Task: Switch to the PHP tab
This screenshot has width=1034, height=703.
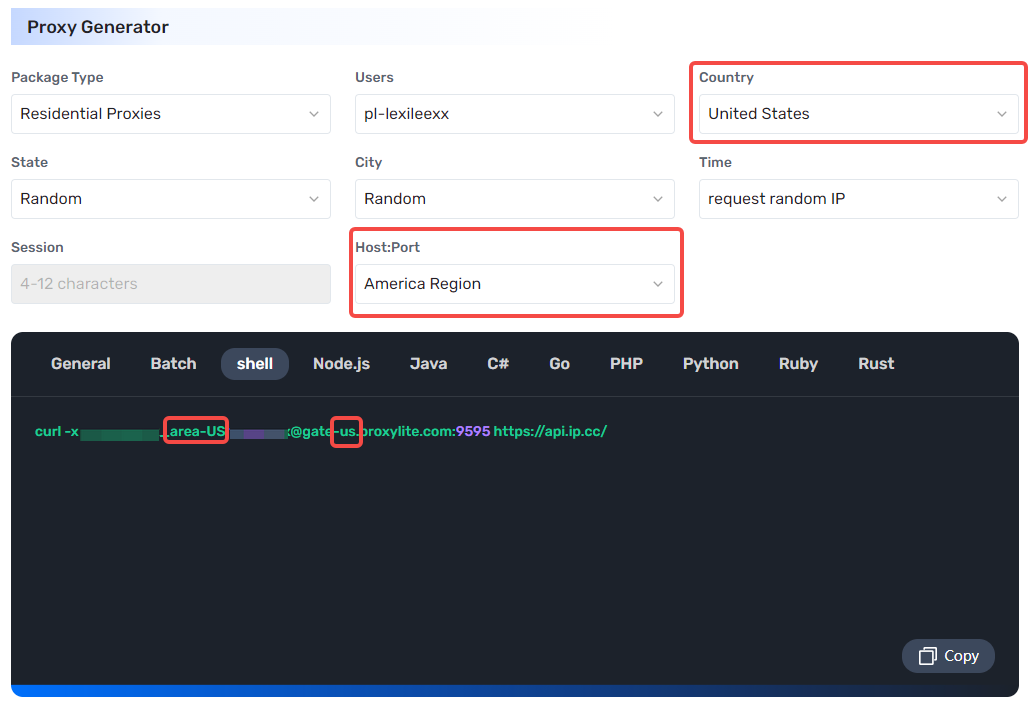Action: point(626,364)
